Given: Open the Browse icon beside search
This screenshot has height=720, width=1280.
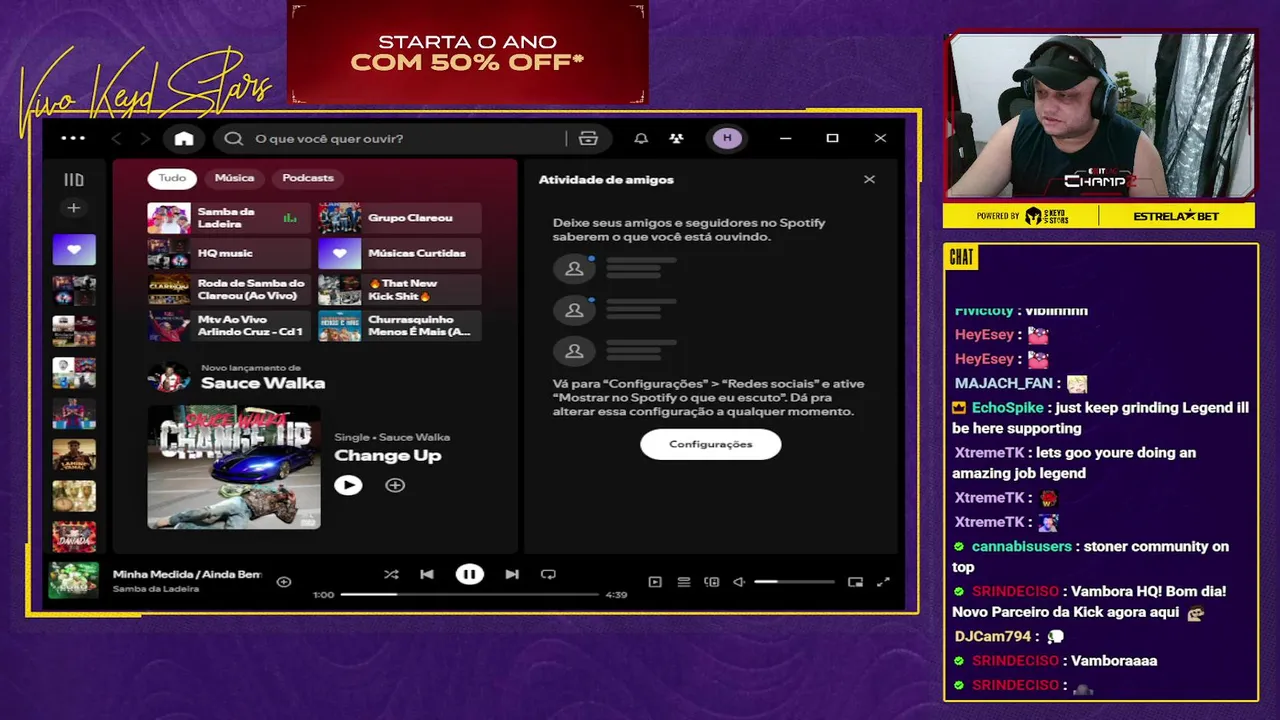Looking at the screenshot, I should point(588,138).
